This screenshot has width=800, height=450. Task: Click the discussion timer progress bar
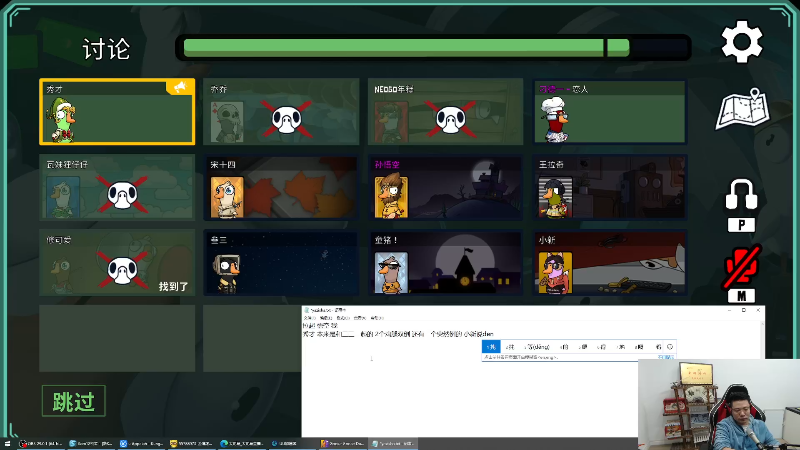(433, 47)
